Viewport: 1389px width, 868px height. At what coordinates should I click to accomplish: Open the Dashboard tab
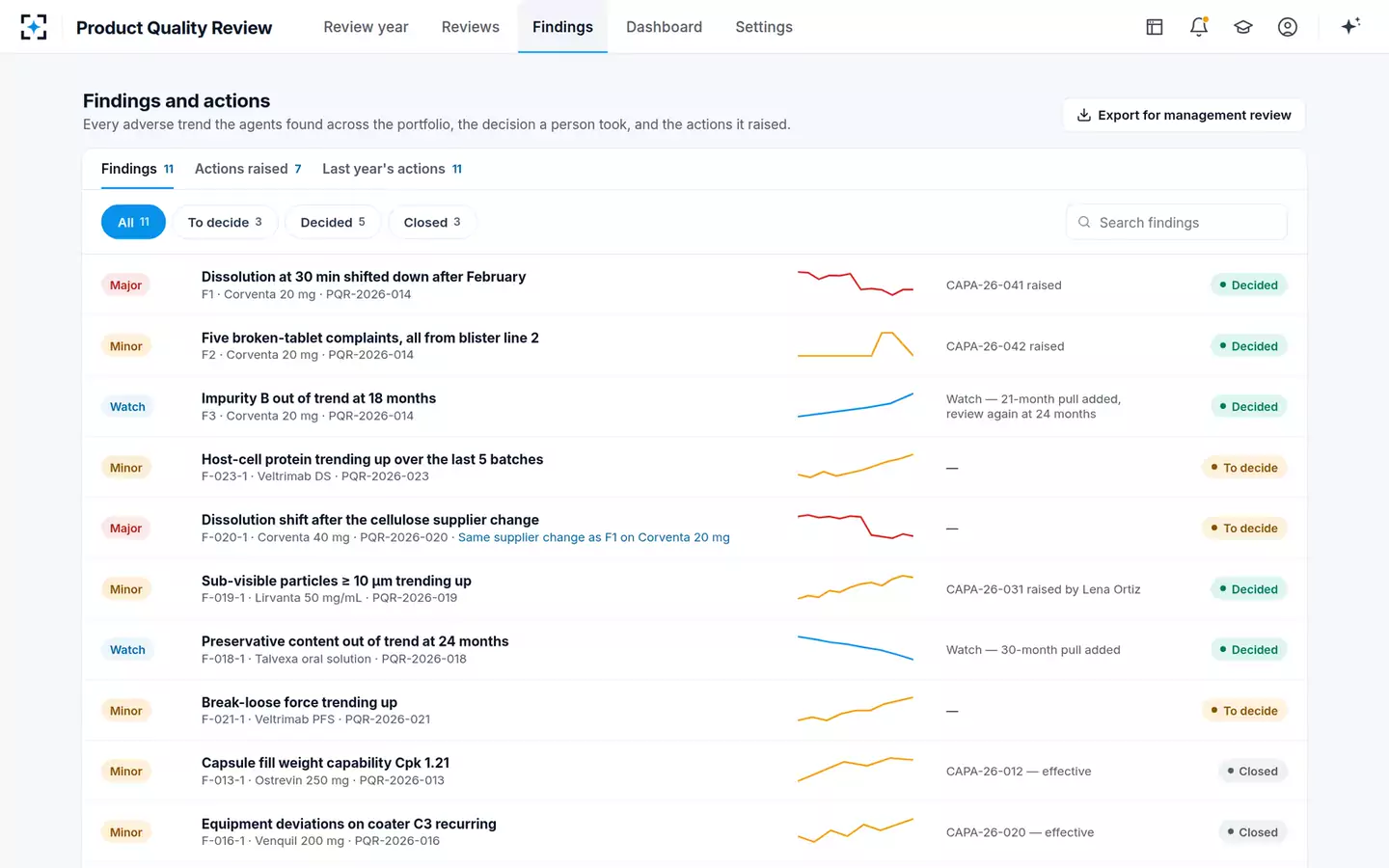[x=664, y=27]
